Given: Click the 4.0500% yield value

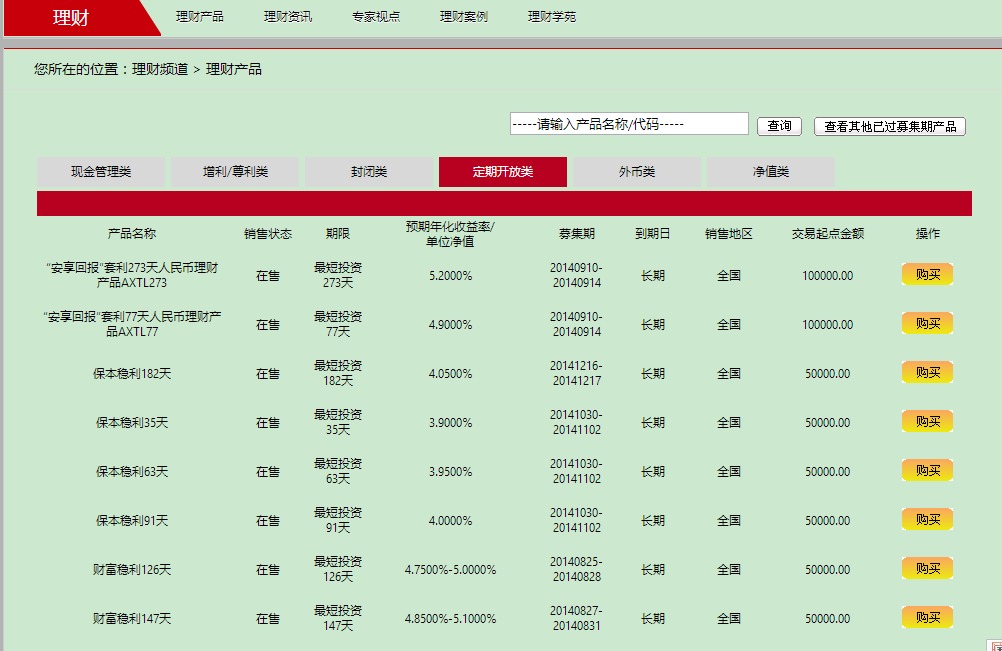Looking at the screenshot, I should tap(450, 374).
